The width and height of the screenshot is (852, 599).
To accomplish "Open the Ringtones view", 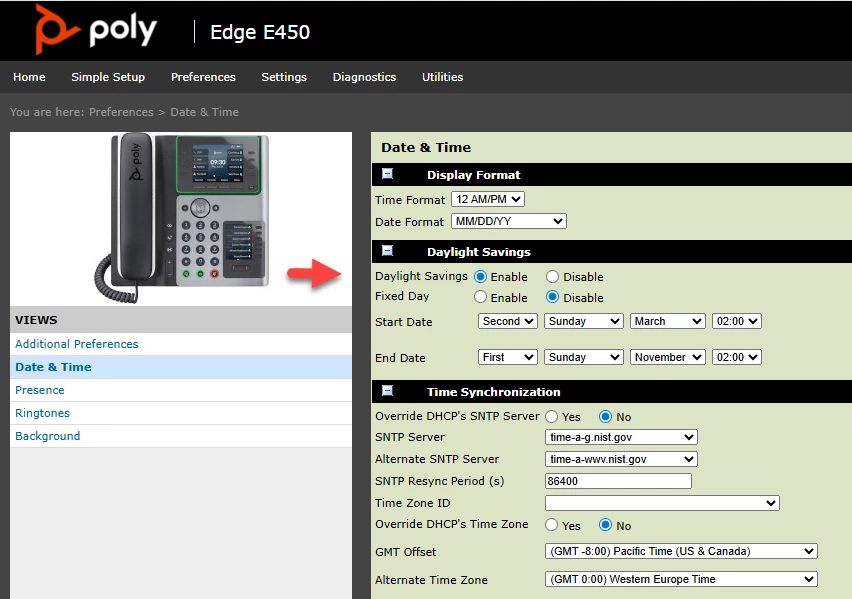I will coord(42,413).
